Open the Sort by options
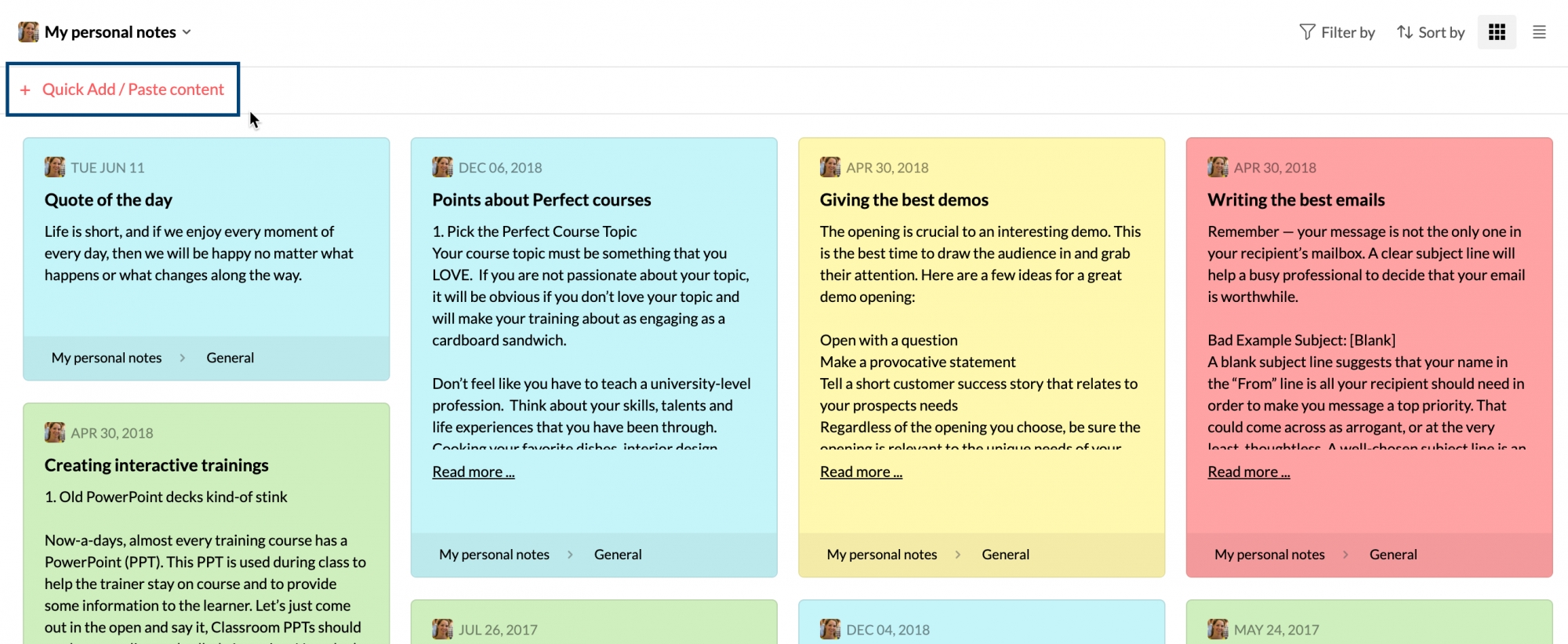Viewport: 1568px width, 644px height. coord(1431,32)
